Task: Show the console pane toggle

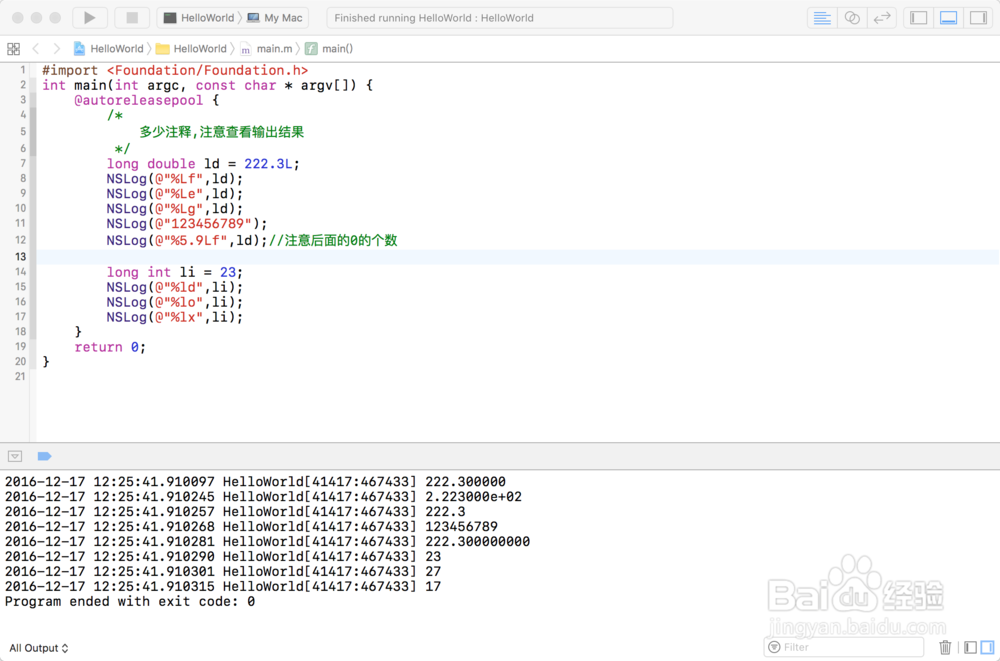Action: tap(987, 647)
